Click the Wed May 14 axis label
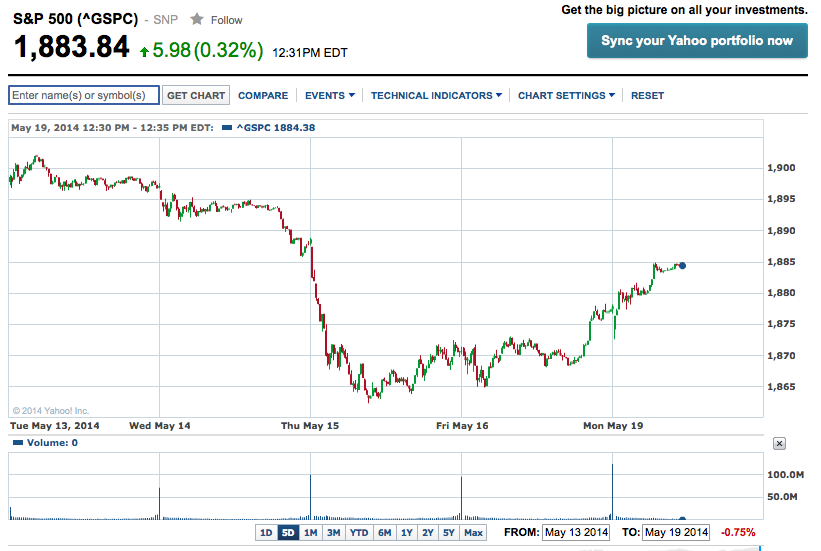This screenshot has height=551, width=821. [160, 425]
